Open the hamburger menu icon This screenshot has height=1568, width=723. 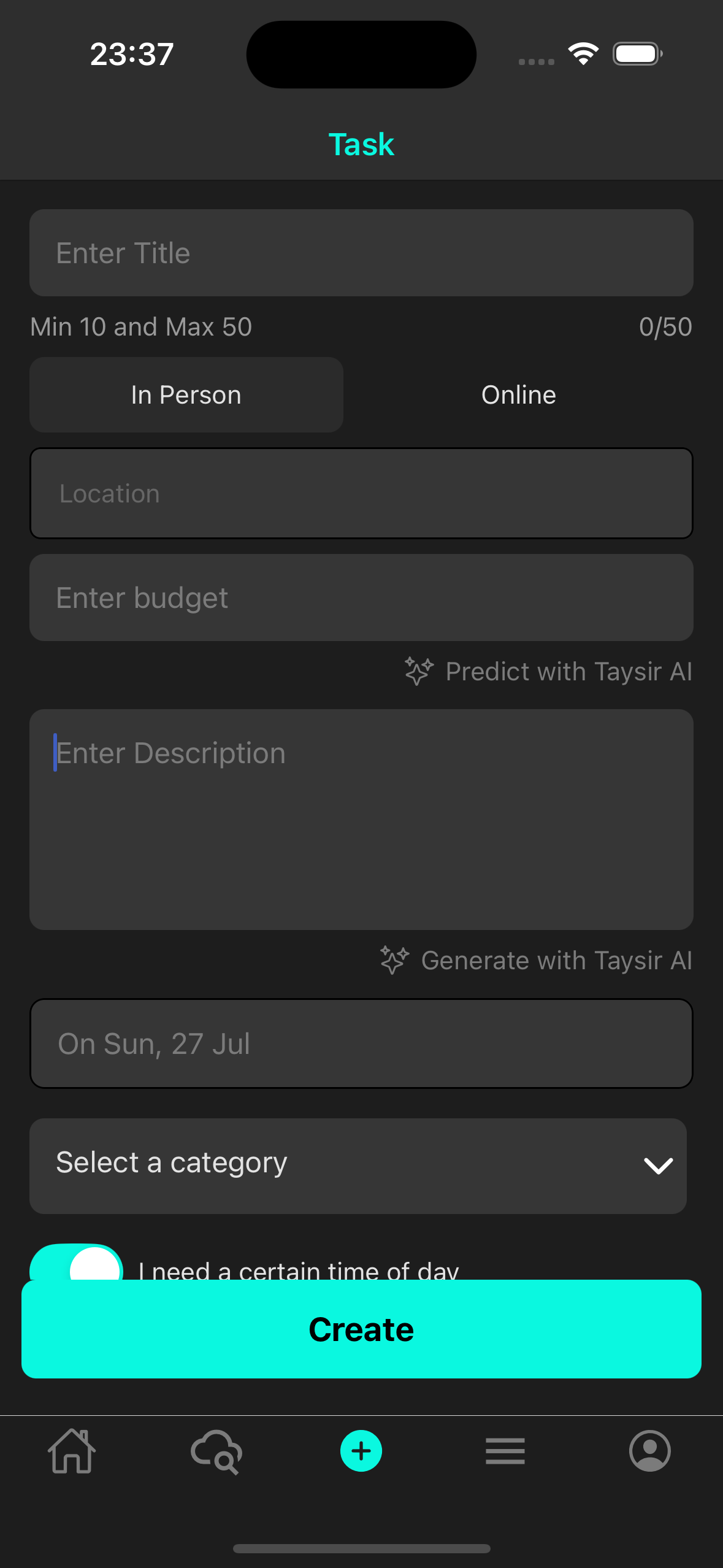(x=505, y=1451)
